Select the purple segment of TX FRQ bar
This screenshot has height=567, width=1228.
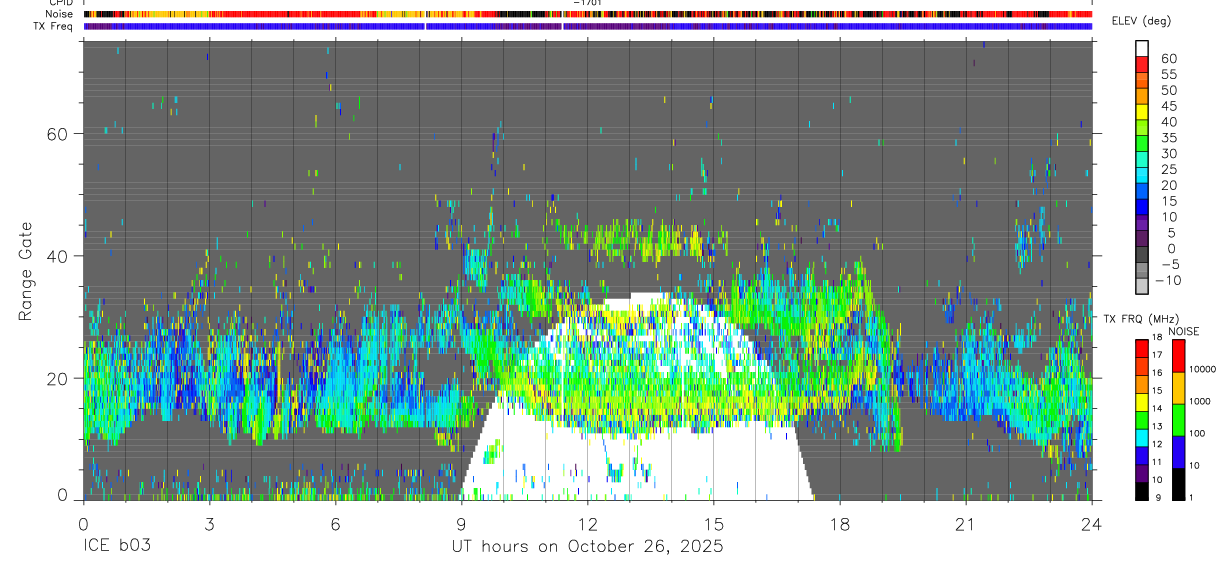pyautogui.click(x=1142, y=474)
